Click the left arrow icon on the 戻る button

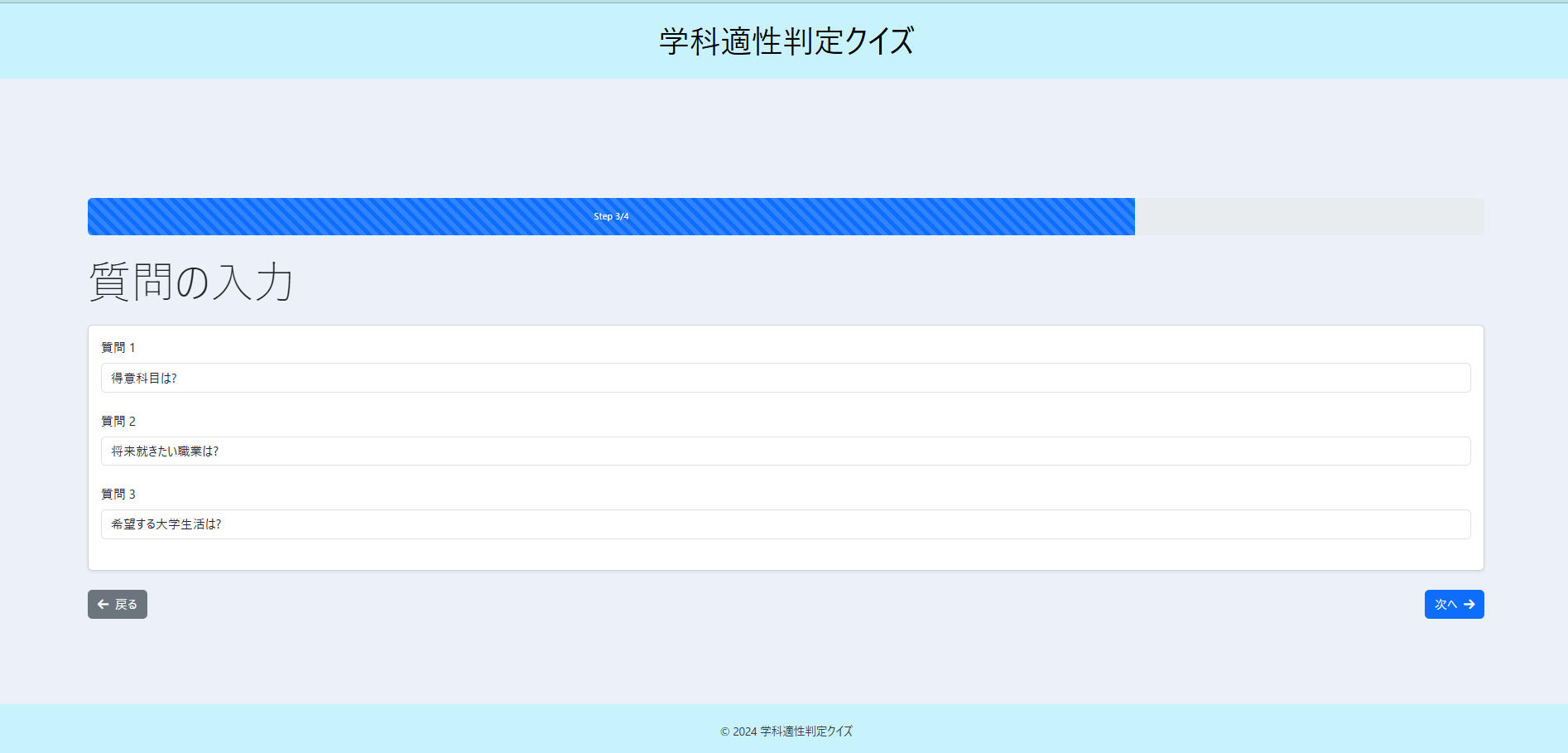pyautogui.click(x=102, y=604)
